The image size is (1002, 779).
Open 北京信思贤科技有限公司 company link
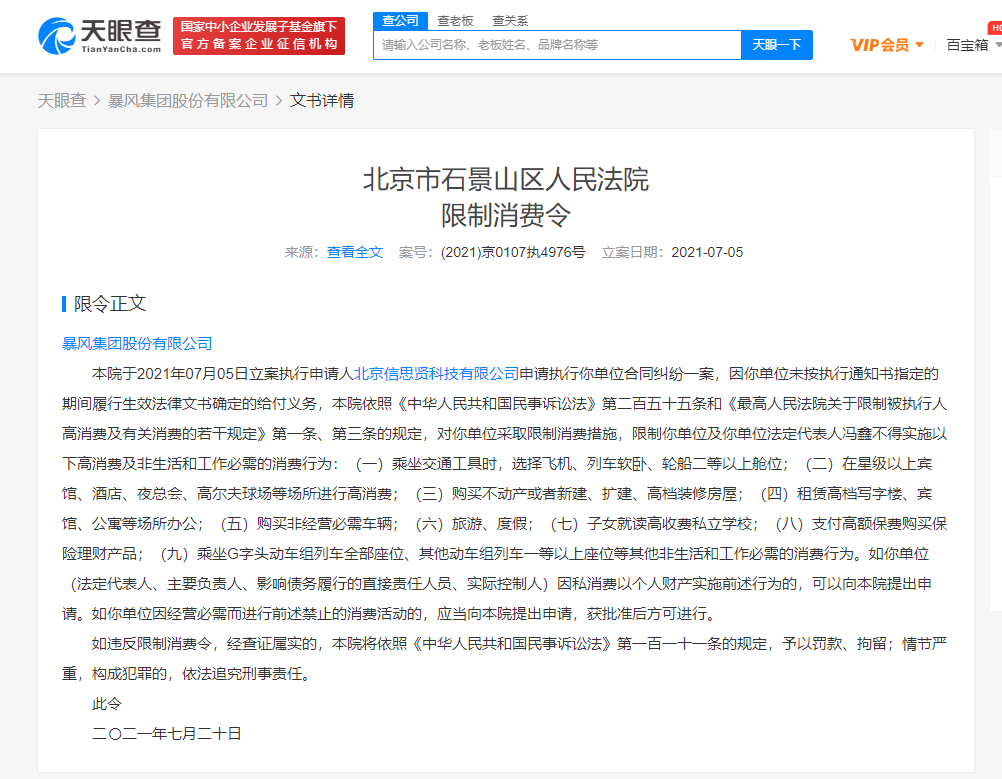tap(436, 374)
